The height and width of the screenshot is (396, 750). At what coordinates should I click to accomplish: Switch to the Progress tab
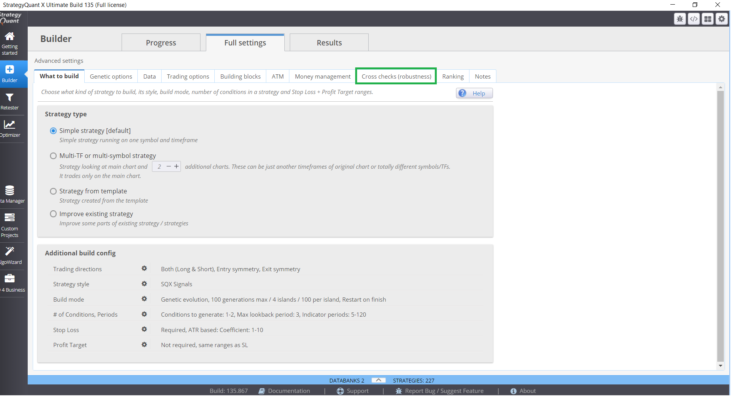click(161, 43)
